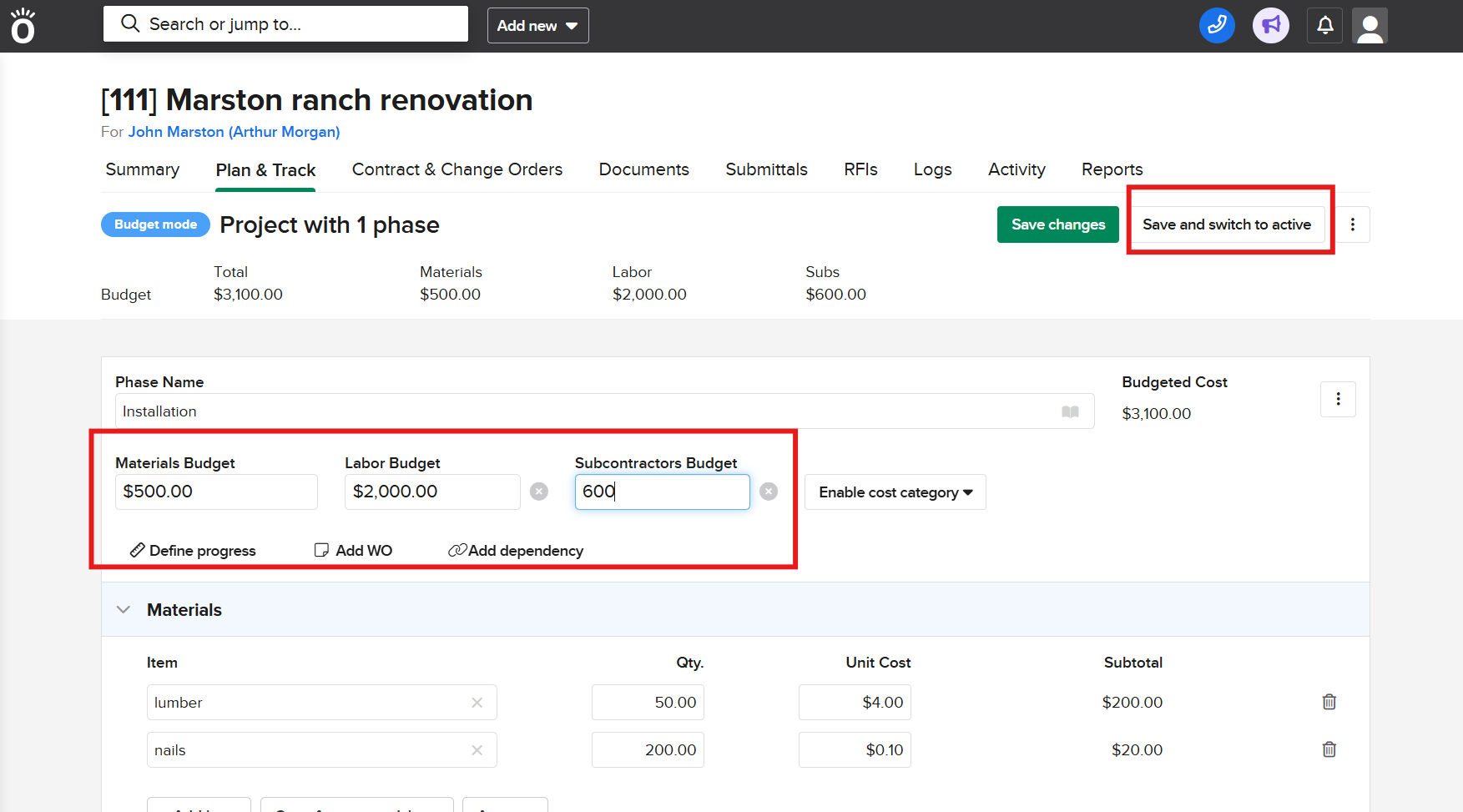
Task: Click Define progress option
Action: click(x=194, y=551)
